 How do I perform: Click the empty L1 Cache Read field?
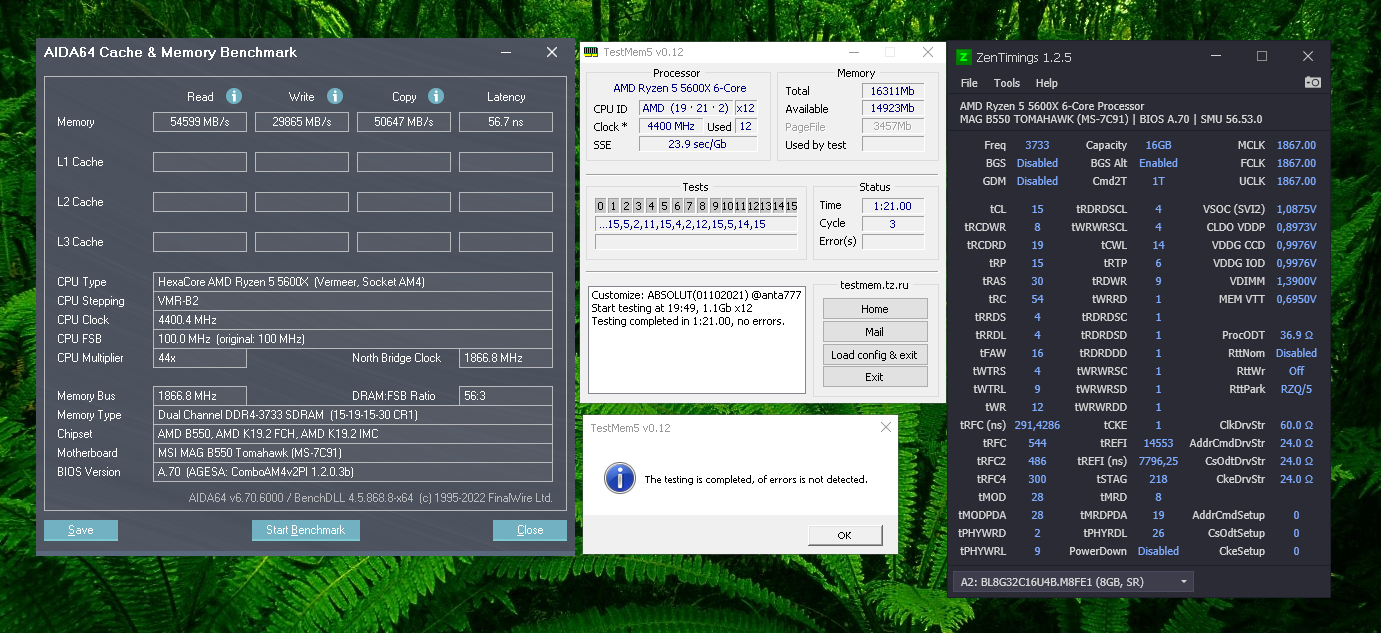pos(200,162)
